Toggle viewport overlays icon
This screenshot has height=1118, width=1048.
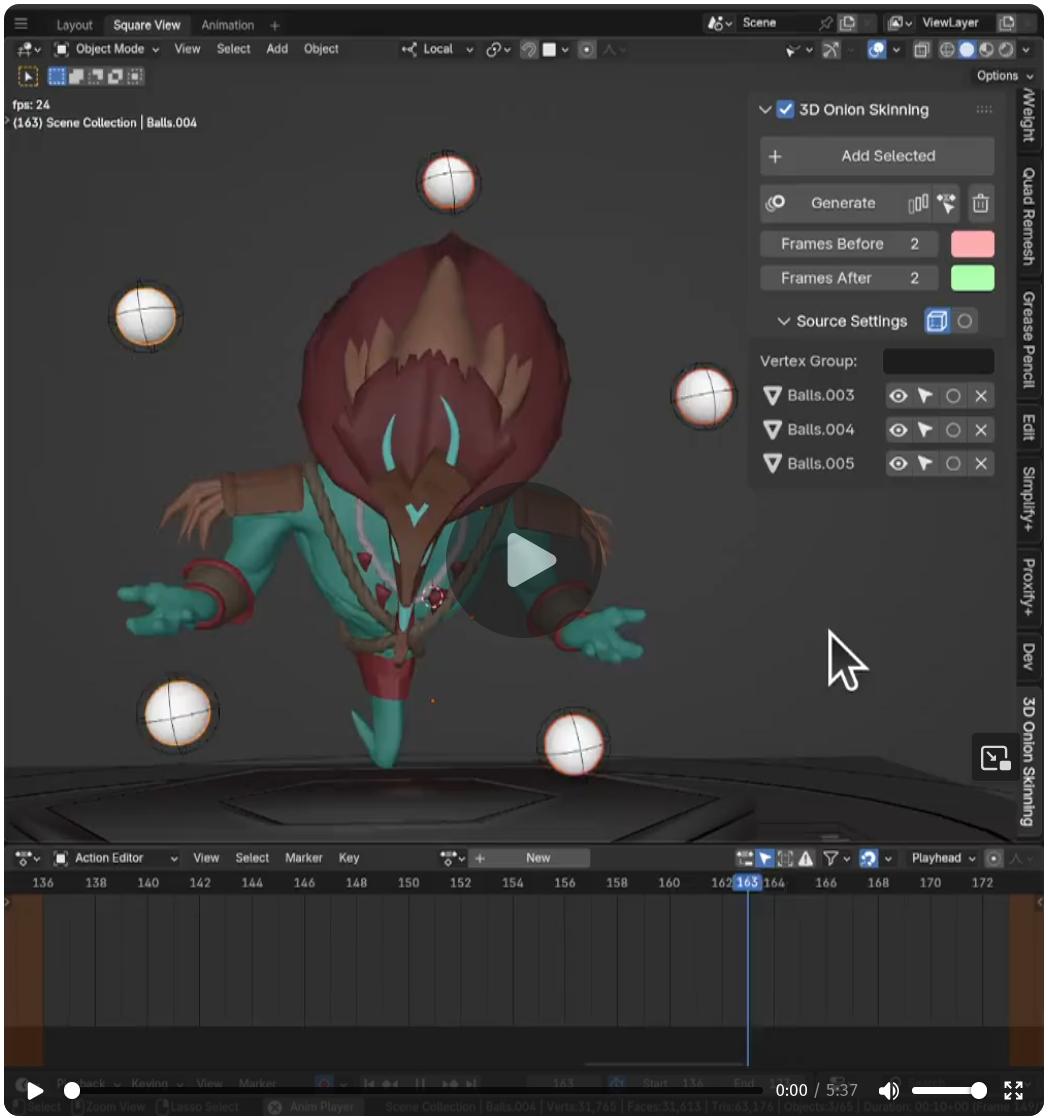tap(877, 50)
